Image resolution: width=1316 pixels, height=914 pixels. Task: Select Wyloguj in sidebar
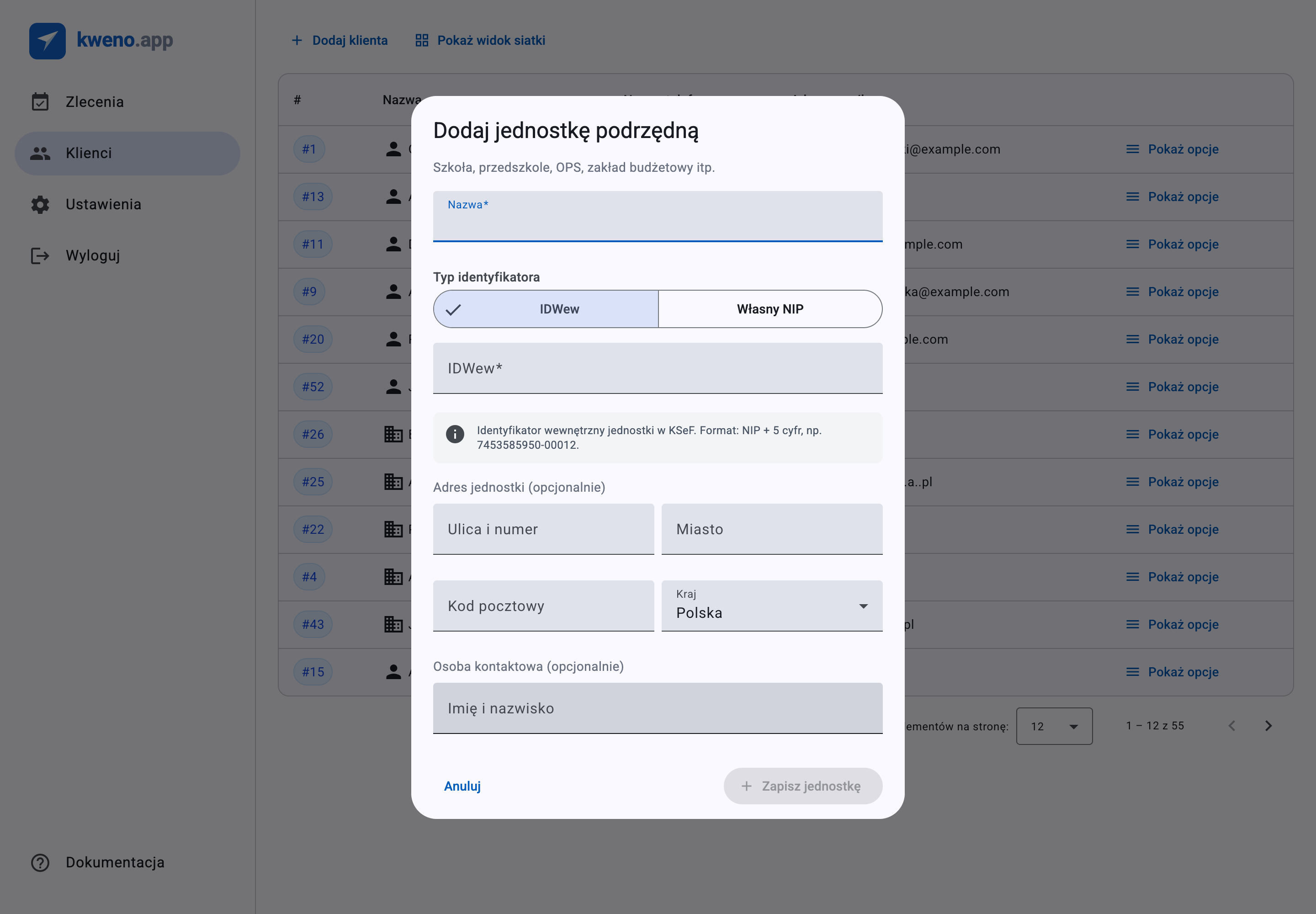click(127, 255)
